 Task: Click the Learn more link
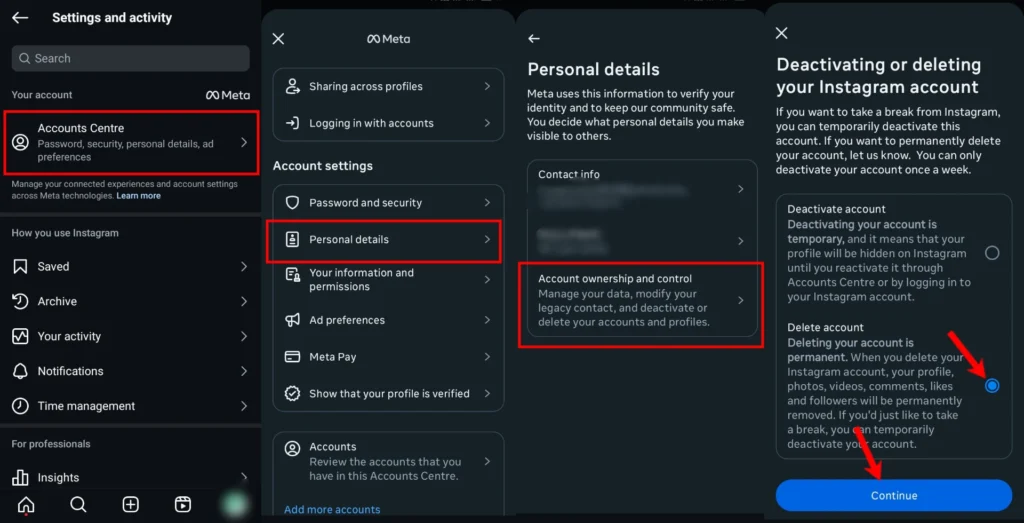click(138, 196)
